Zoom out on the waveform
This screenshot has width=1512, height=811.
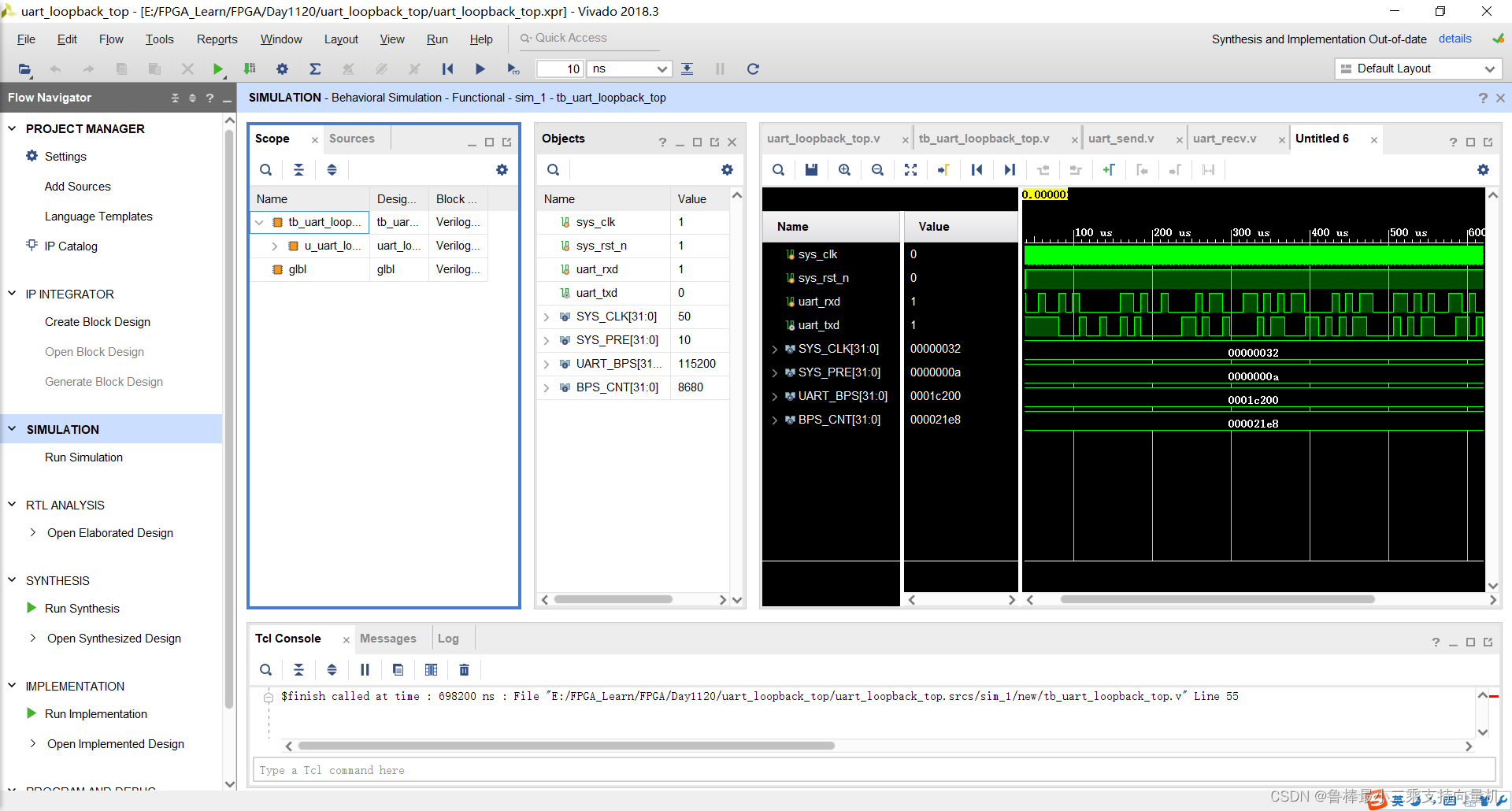click(x=877, y=170)
